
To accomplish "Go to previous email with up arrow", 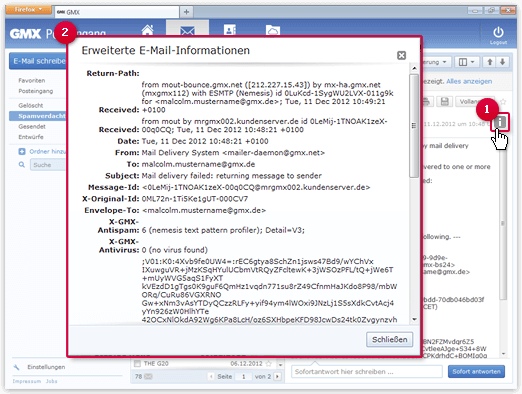I will click(490, 62).
